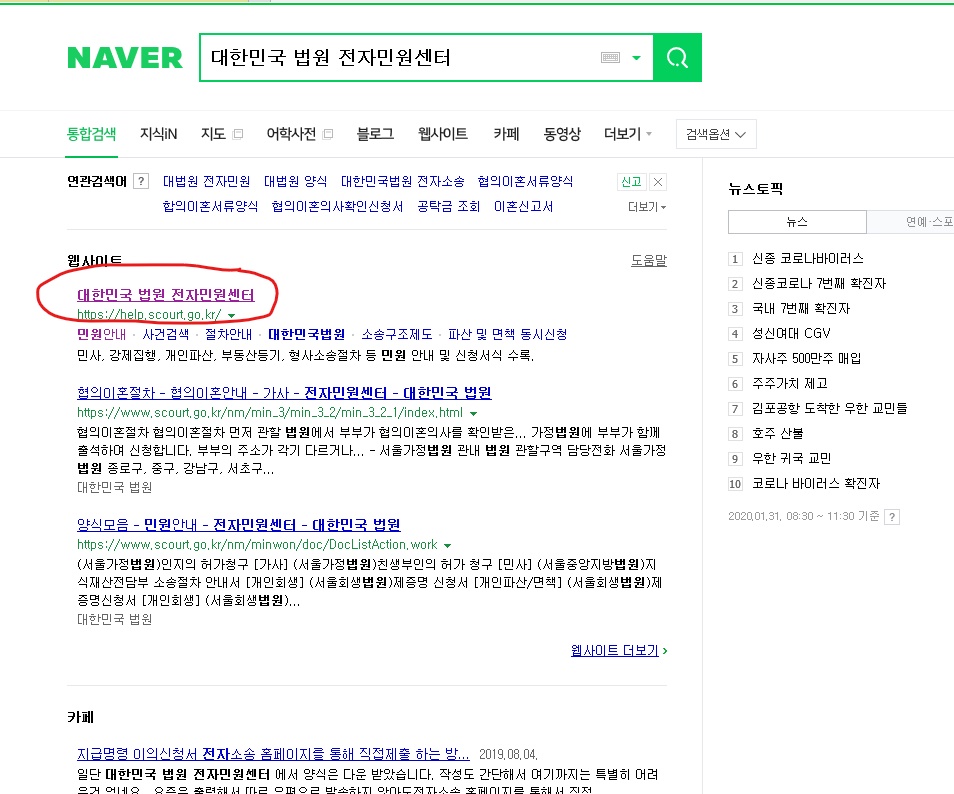
Task: Open the 민원안내 sublink
Action: coord(101,334)
